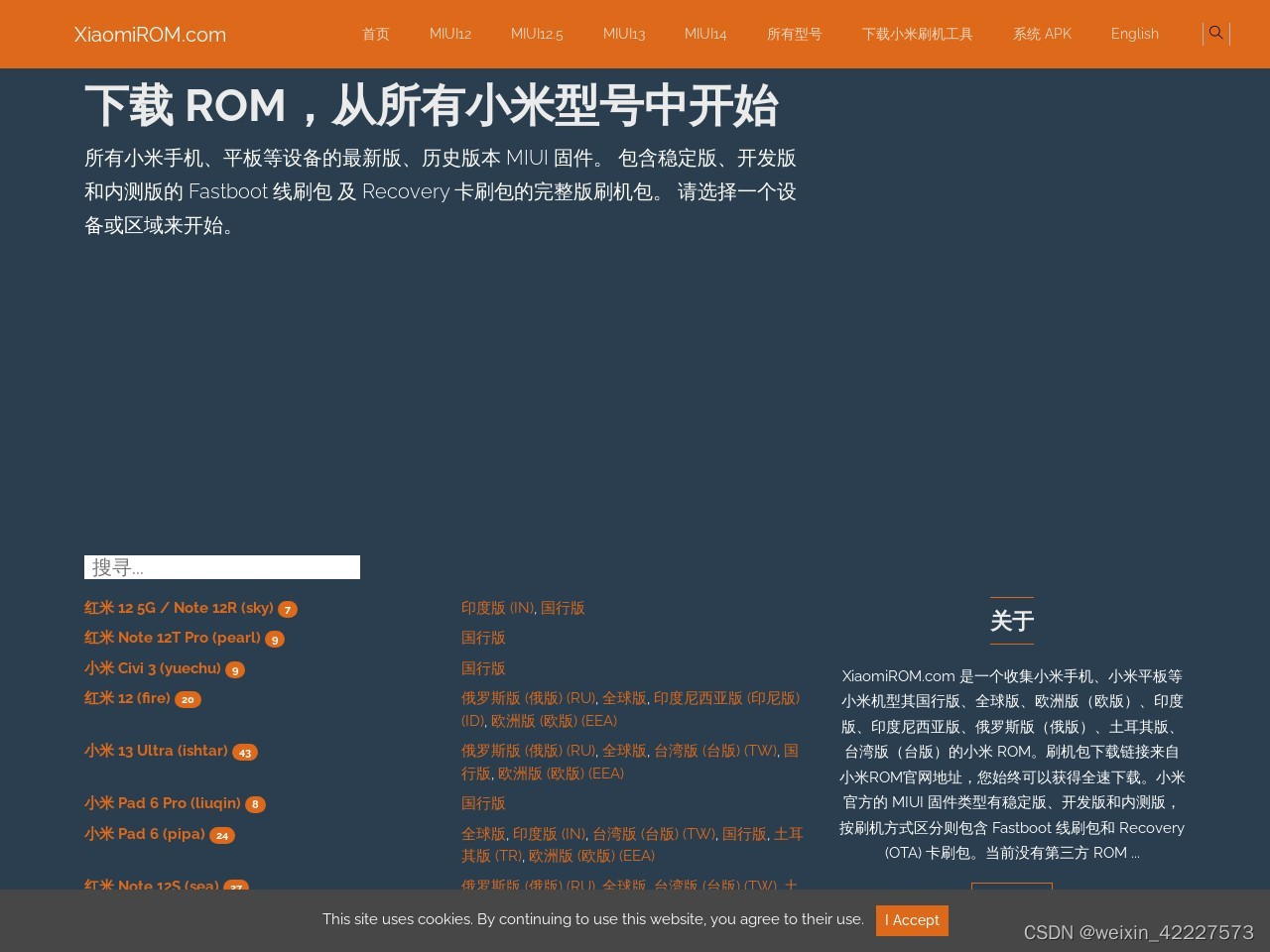Open the MIUI12 menu item
The height and width of the screenshot is (952, 1270).
[450, 34]
